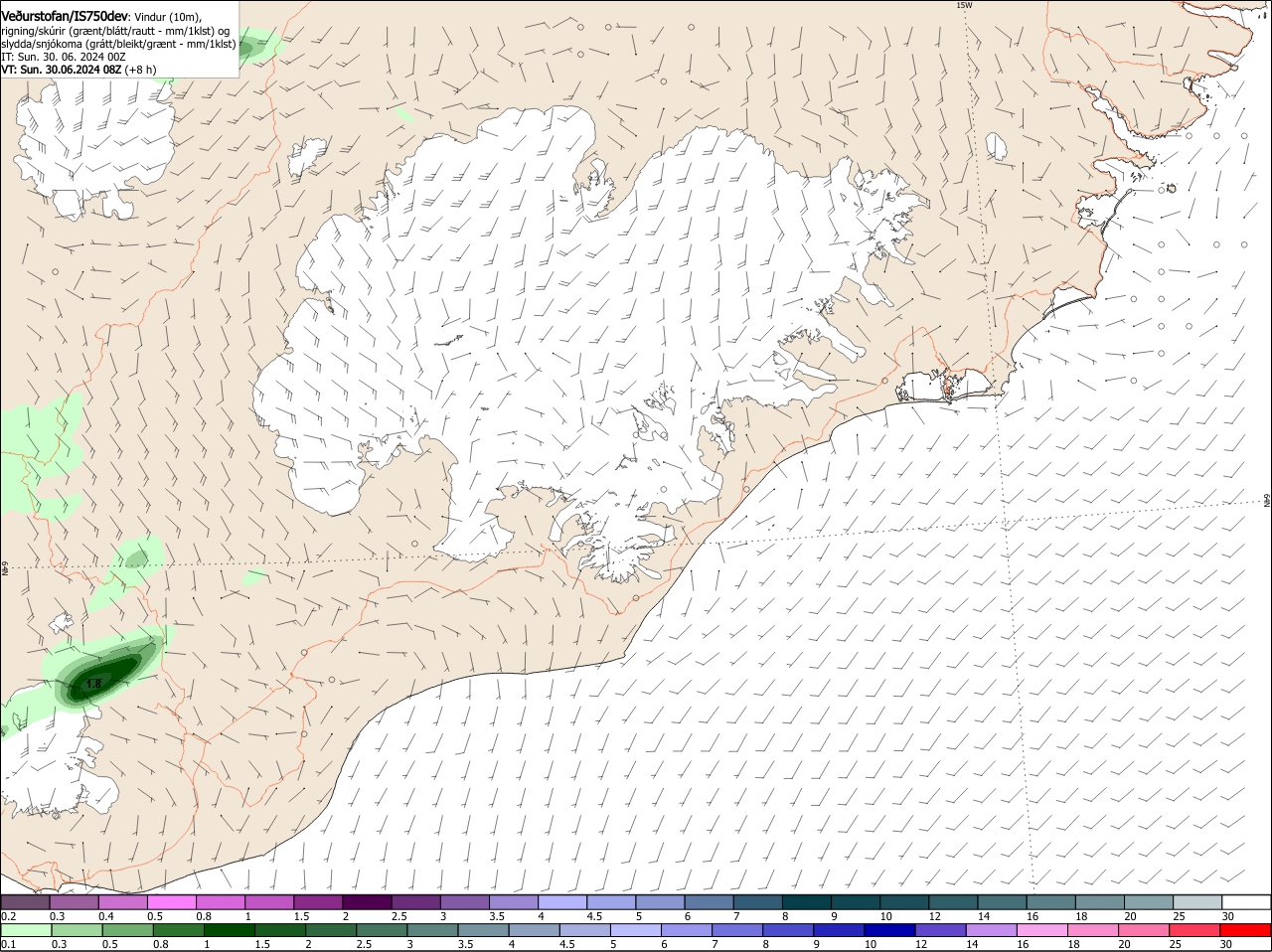Click the top-row scale value 1.5
Screen dimensions: 1272x952
(300, 916)
